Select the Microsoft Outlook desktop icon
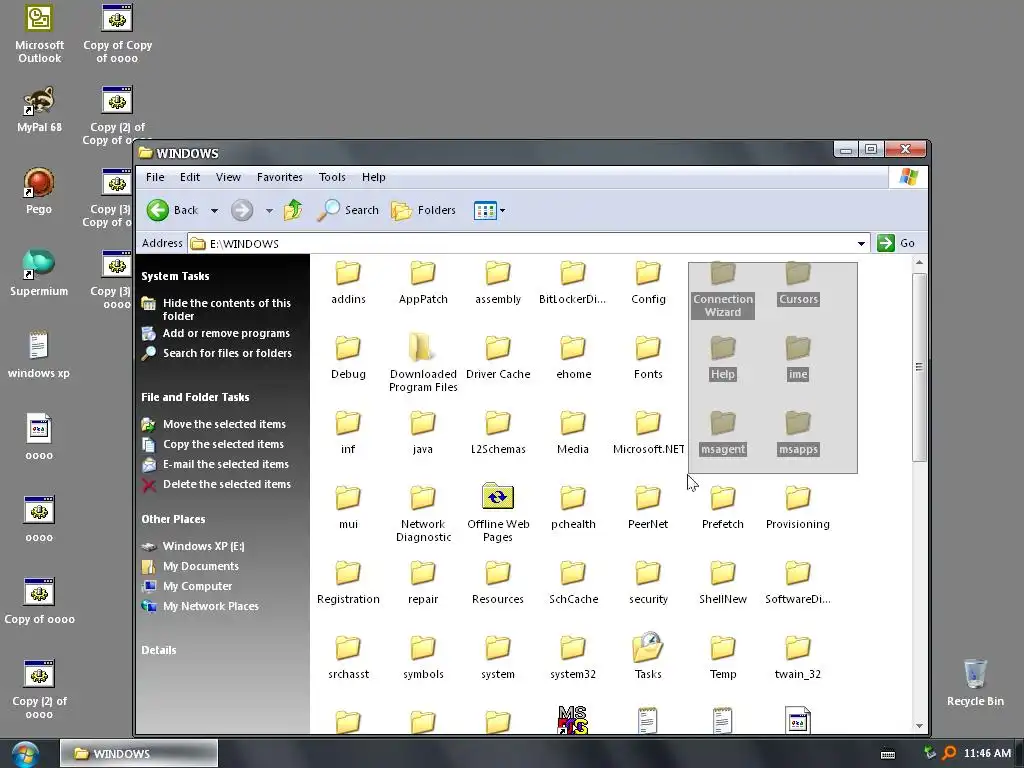Screen dimensions: 1024x768 [39, 35]
